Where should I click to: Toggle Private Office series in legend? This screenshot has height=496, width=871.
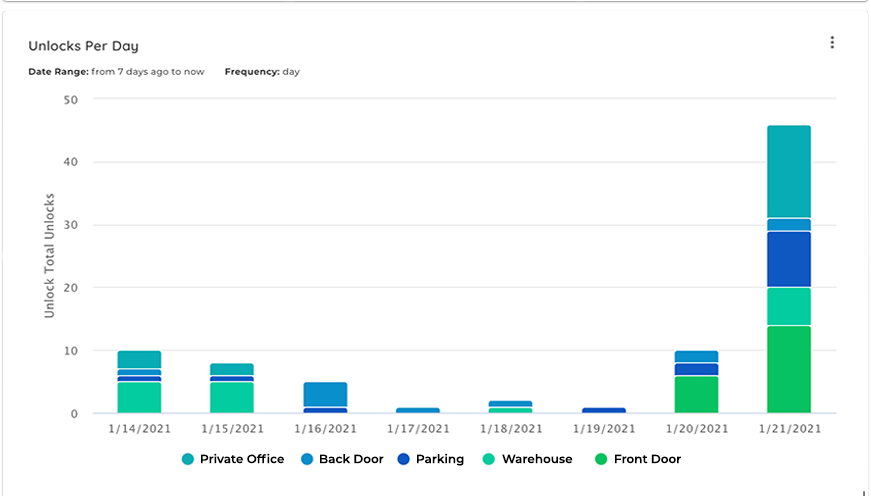pyautogui.click(x=232, y=459)
